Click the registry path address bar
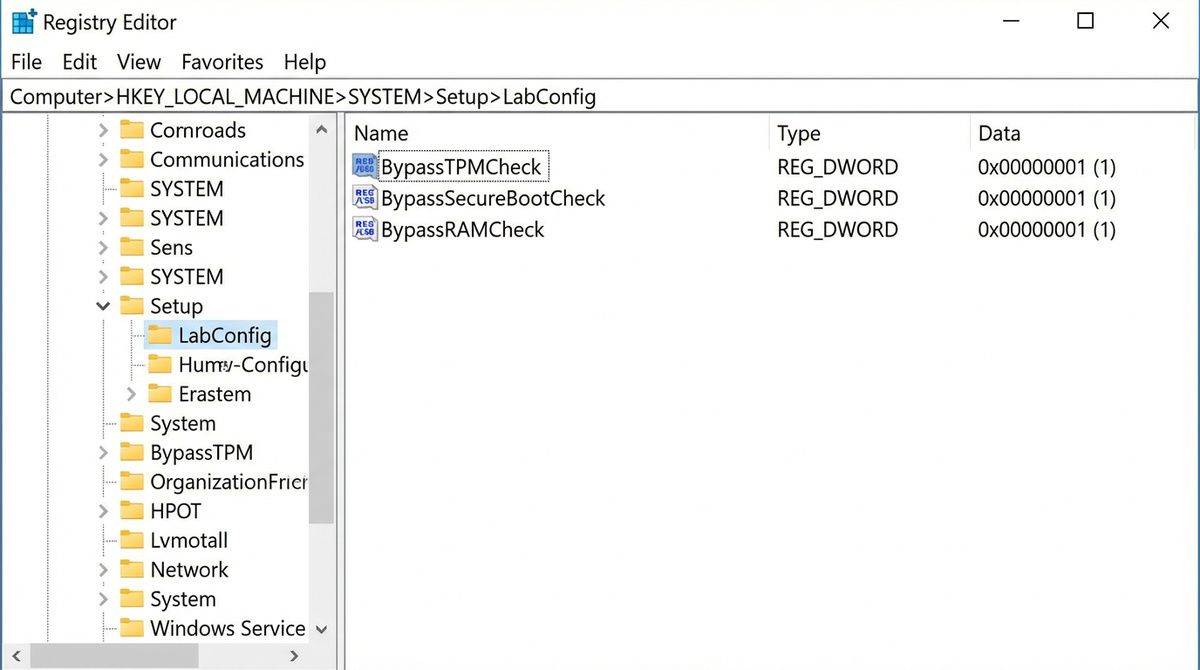The width and height of the screenshot is (1200, 670). point(600,97)
